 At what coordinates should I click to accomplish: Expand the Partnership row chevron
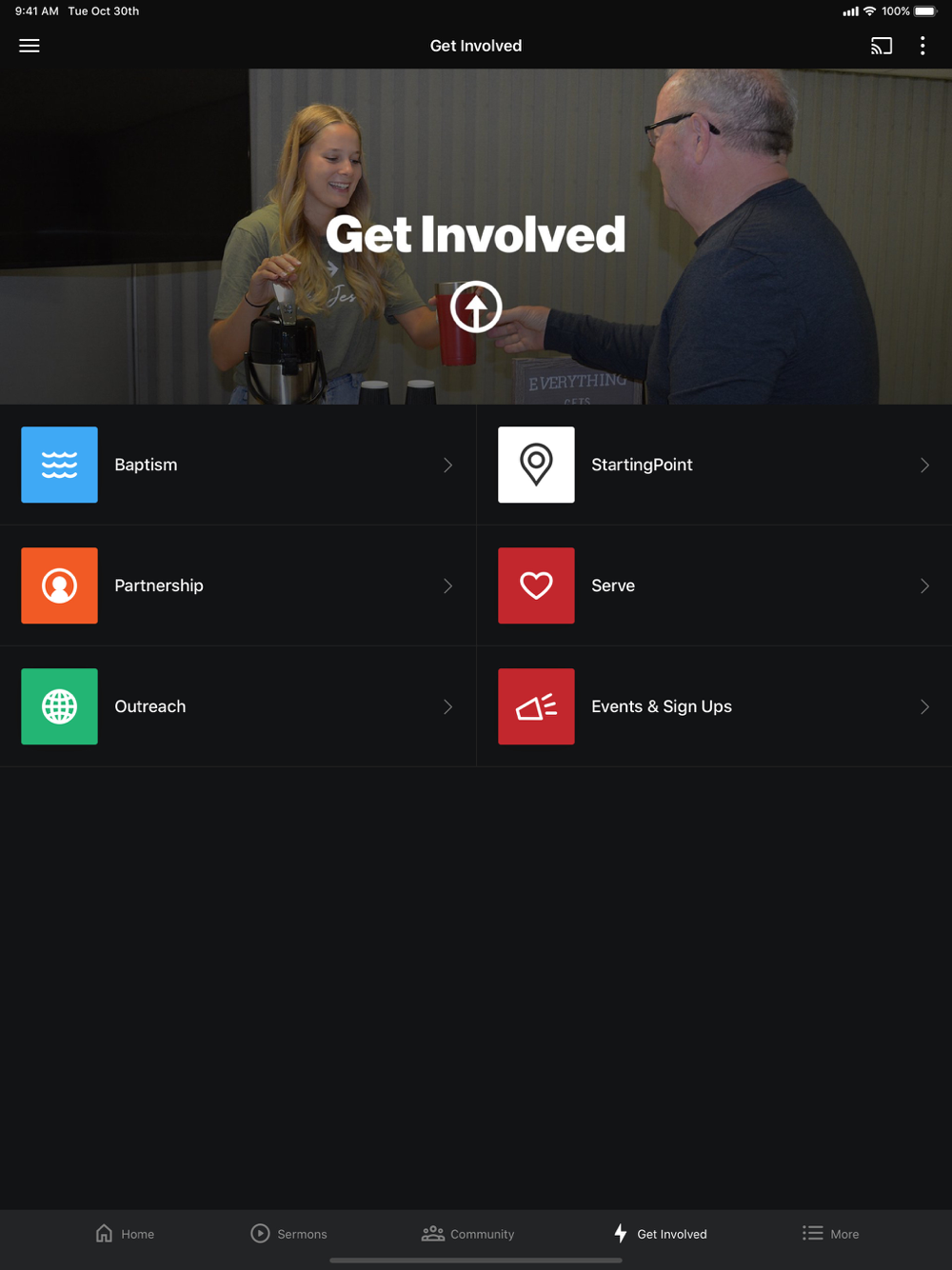[447, 585]
